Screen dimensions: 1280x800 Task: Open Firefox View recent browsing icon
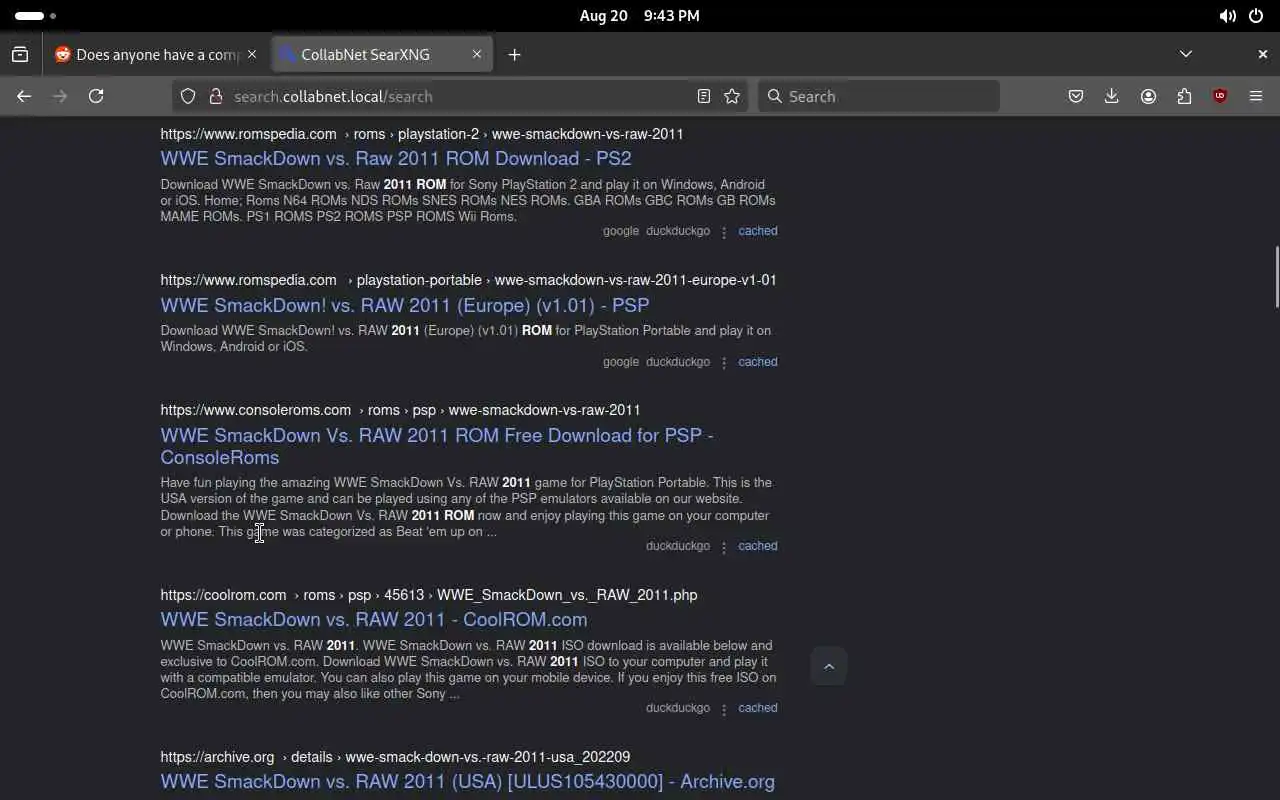click(20, 55)
